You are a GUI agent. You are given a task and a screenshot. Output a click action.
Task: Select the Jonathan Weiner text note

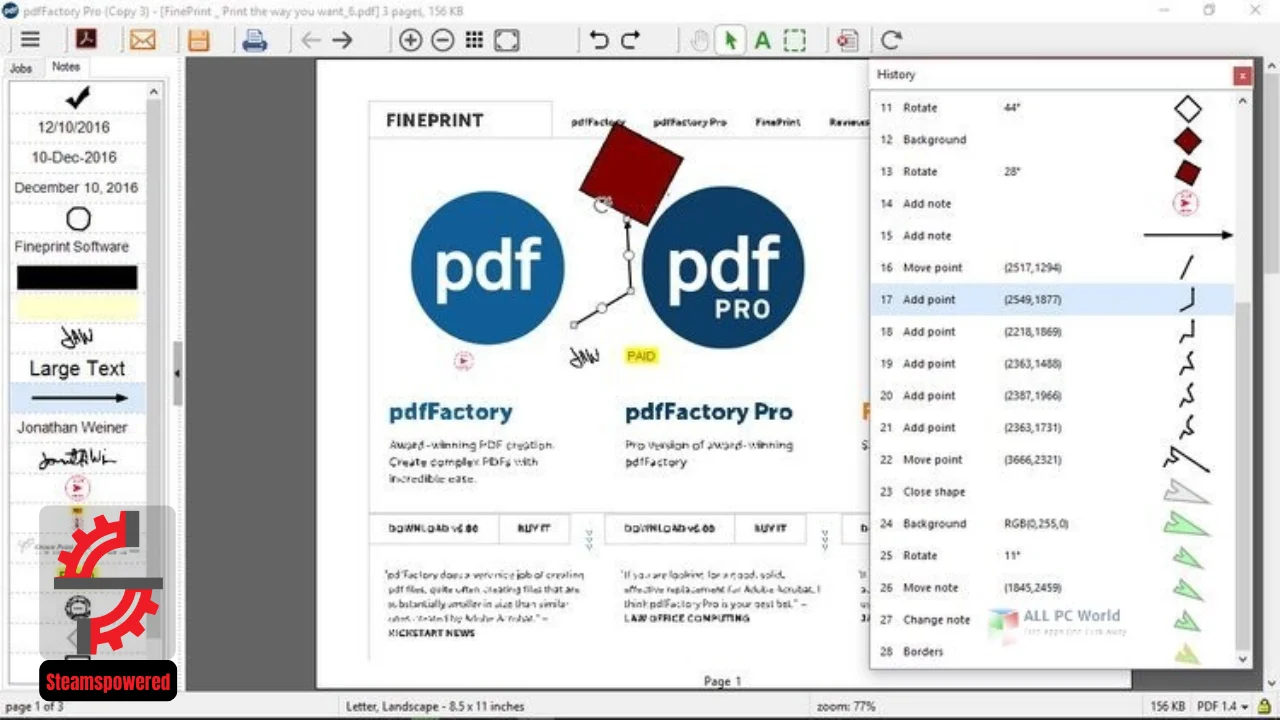point(72,427)
